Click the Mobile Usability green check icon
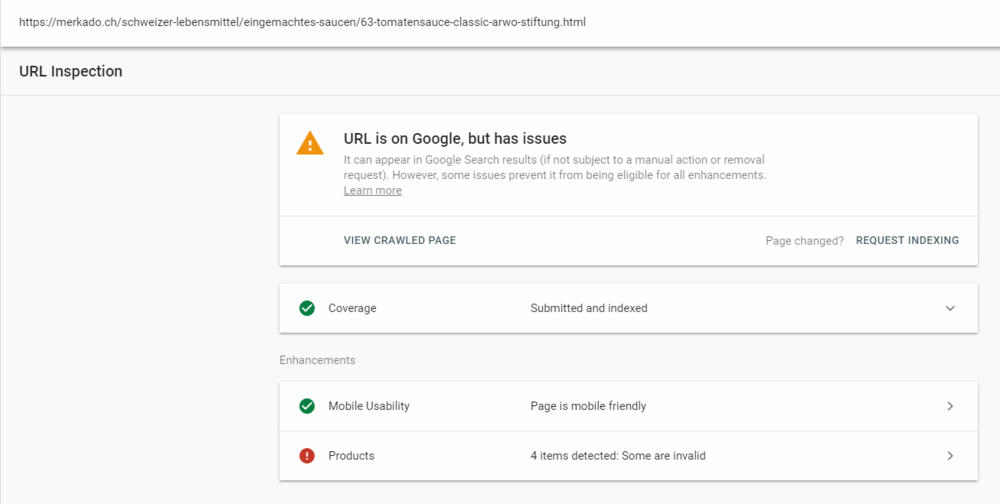 pos(307,406)
